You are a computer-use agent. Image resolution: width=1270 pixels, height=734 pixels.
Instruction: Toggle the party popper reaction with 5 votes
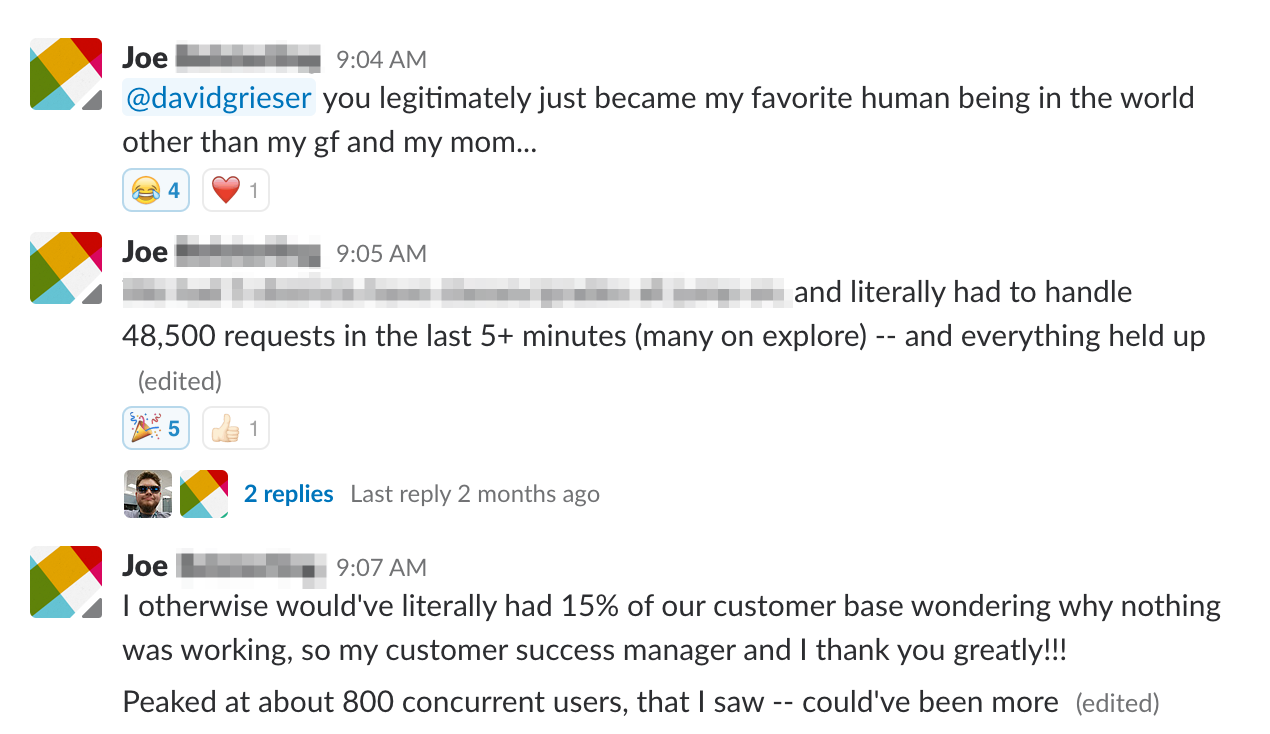[x=156, y=428]
